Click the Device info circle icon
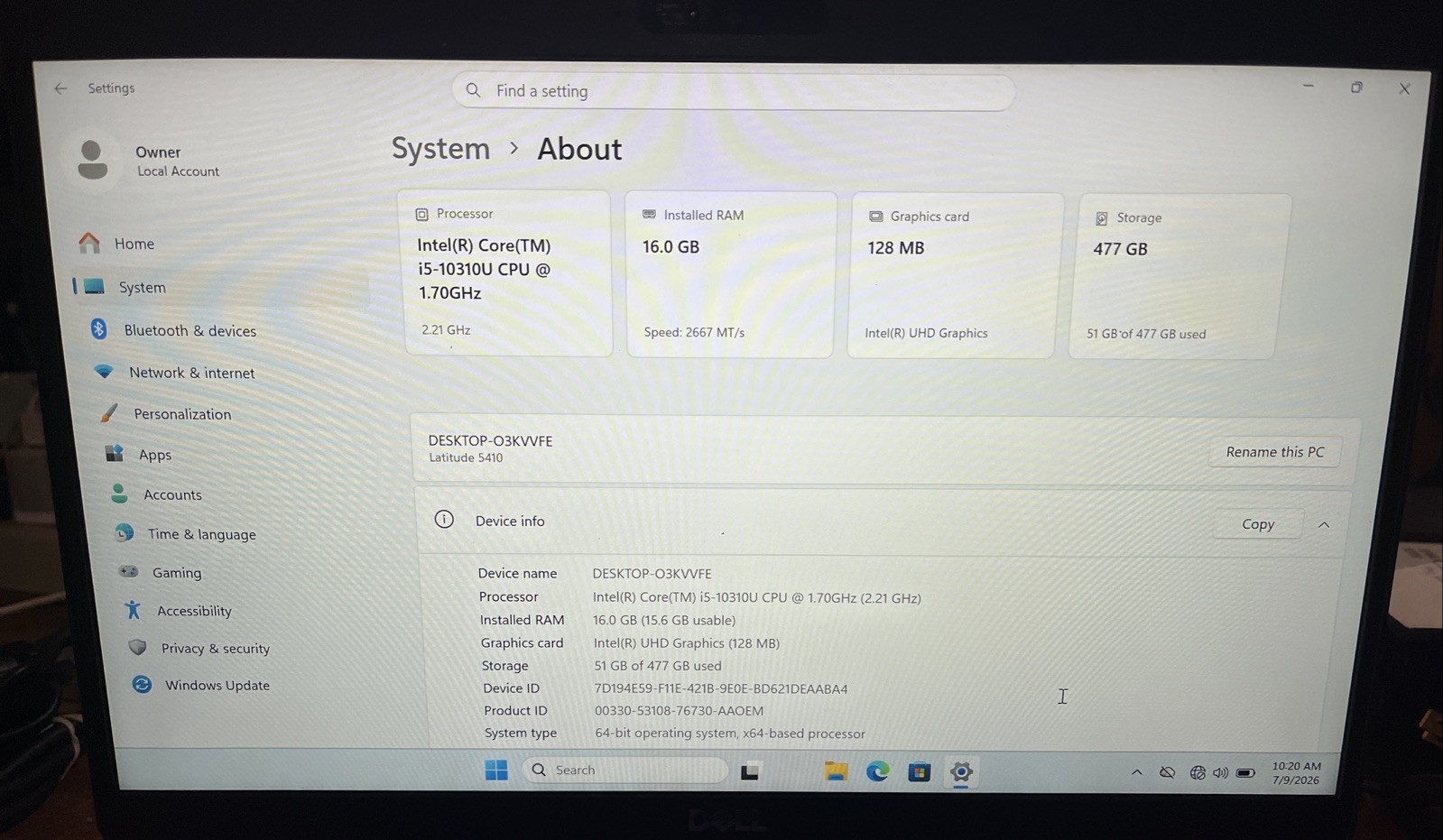Image resolution: width=1443 pixels, height=840 pixels. [x=444, y=519]
